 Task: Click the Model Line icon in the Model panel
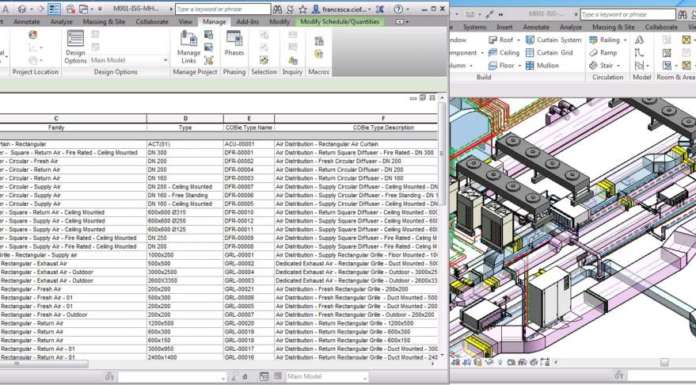click(639, 53)
